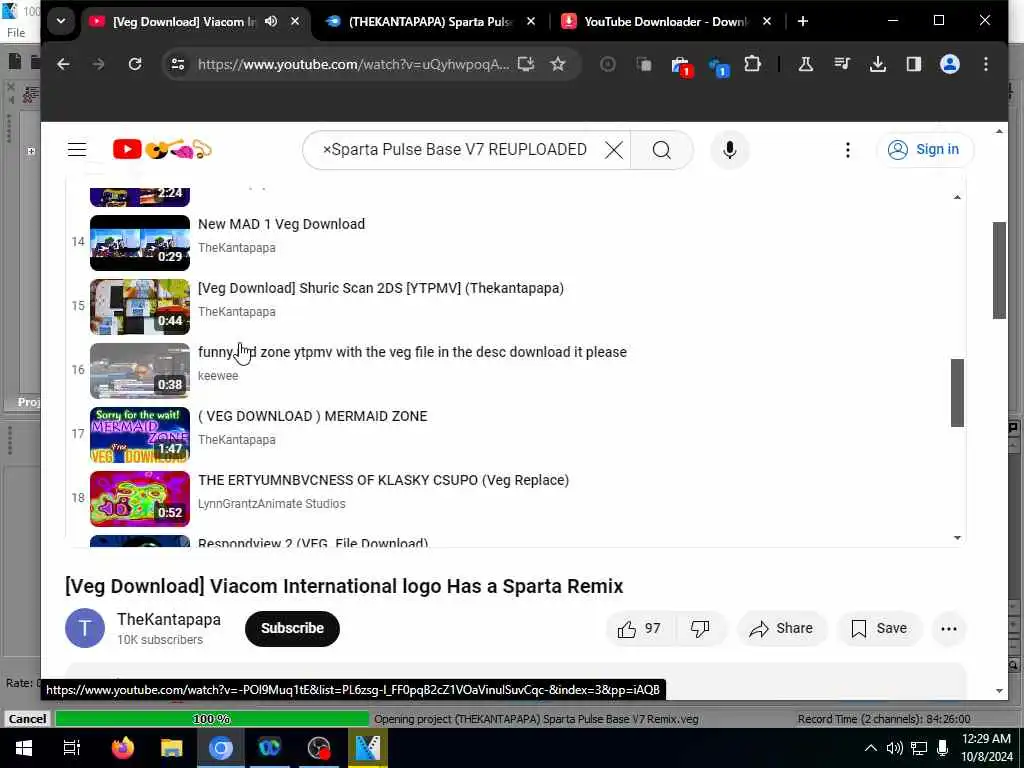Open media controls icon in toolbar
Image resolution: width=1024 pixels, height=768 pixels.
[842, 64]
